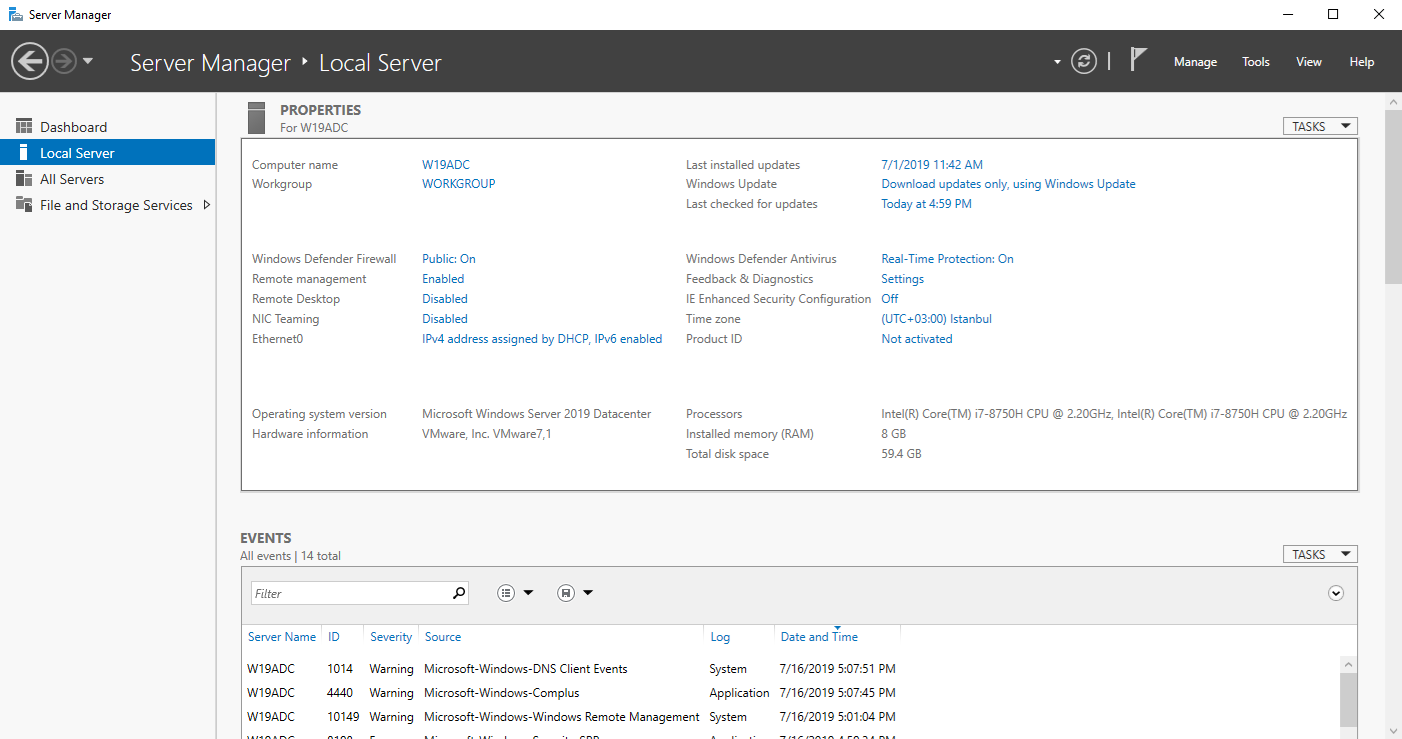Sort events by ID column
Image resolution: width=1402 pixels, height=739 pixels.
334,637
